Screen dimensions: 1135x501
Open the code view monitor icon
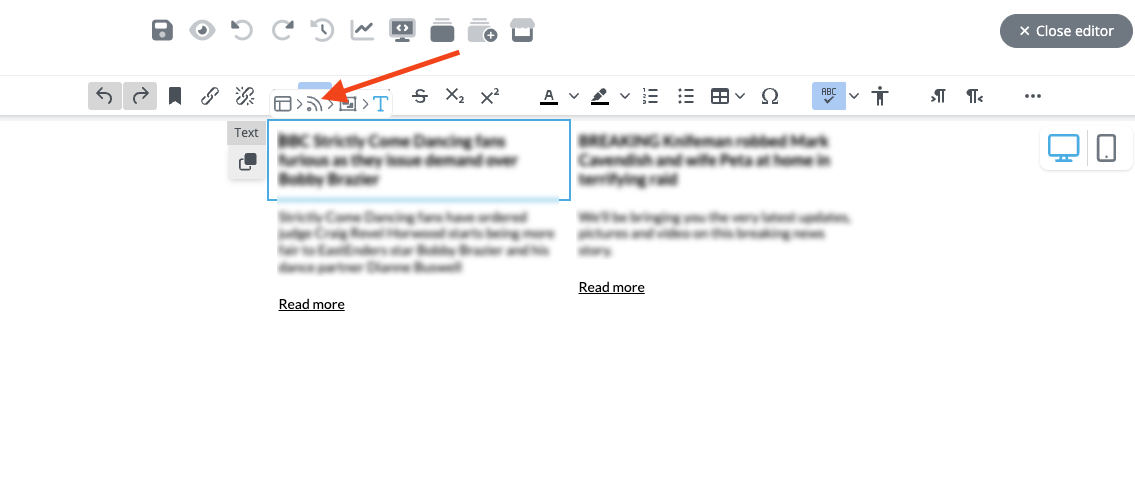[402, 30]
